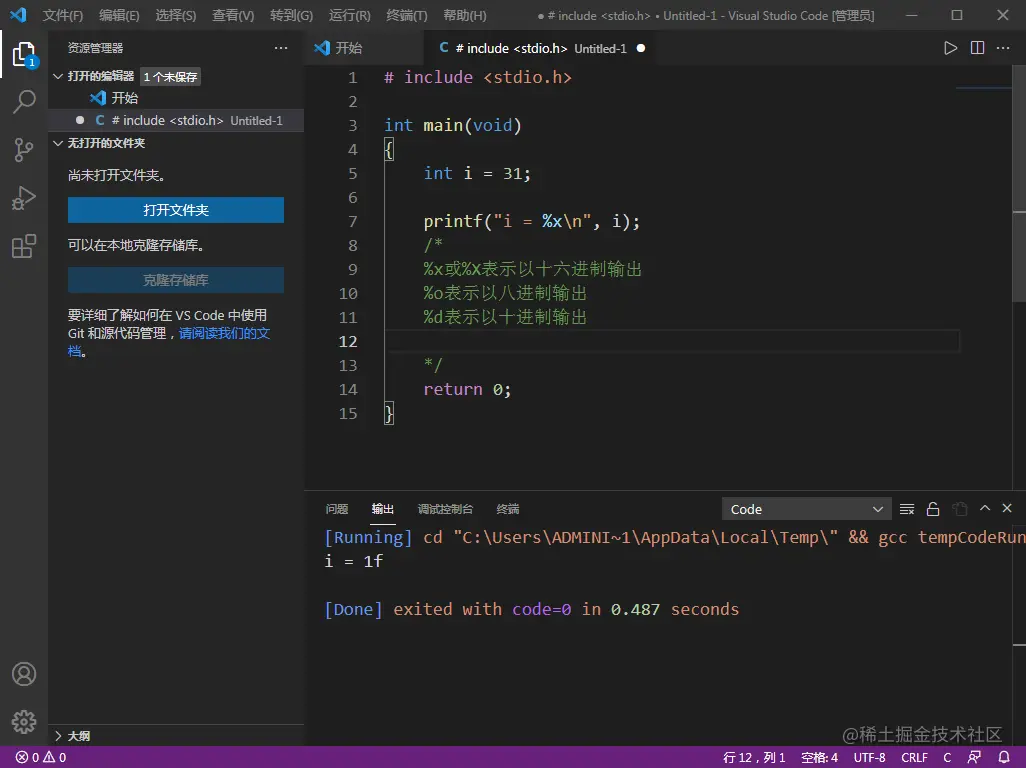
Task: Change language mode C in status bar
Action: tap(947, 757)
